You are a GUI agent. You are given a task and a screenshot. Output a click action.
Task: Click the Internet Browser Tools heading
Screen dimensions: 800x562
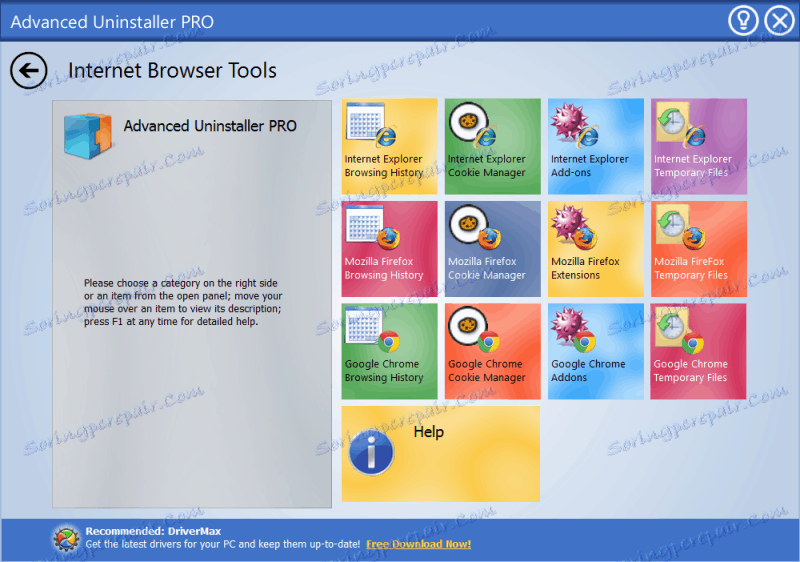pyautogui.click(x=172, y=70)
